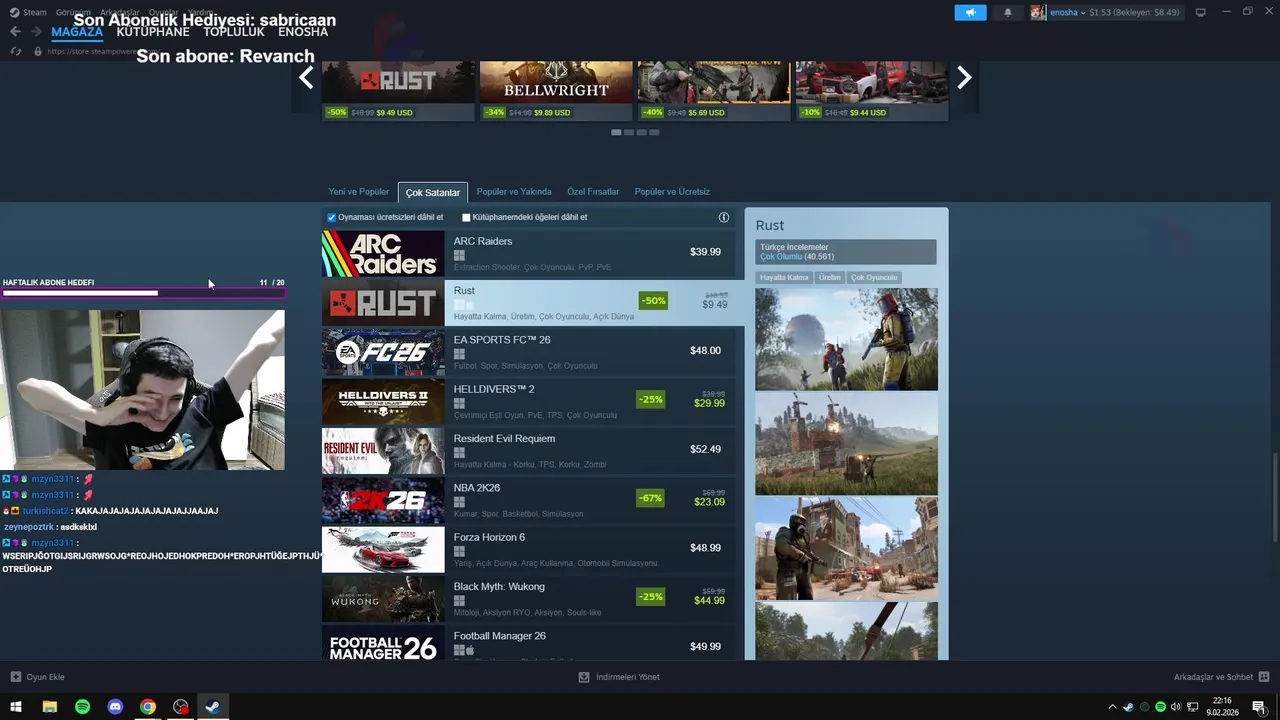Open Forza Horizon 6 entry
1280x720 pixels.
[528, 549]
